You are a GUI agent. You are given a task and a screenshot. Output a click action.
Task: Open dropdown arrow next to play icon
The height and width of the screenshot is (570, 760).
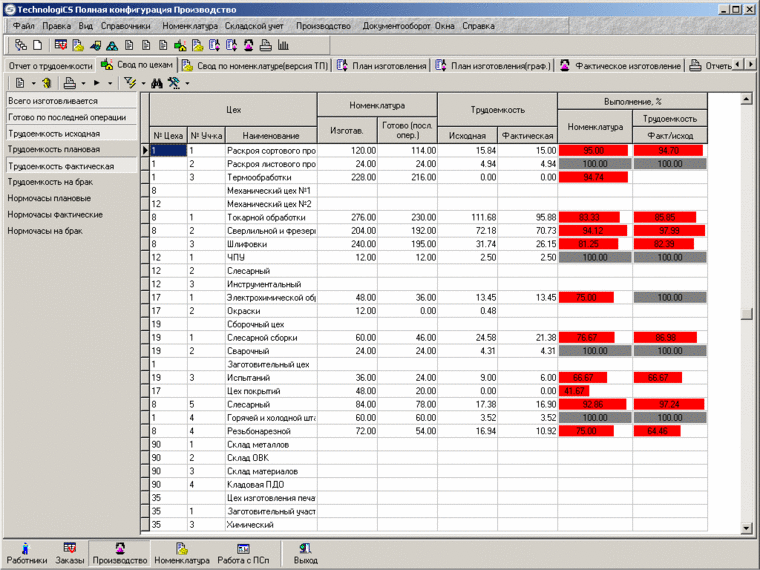point(110,83)
